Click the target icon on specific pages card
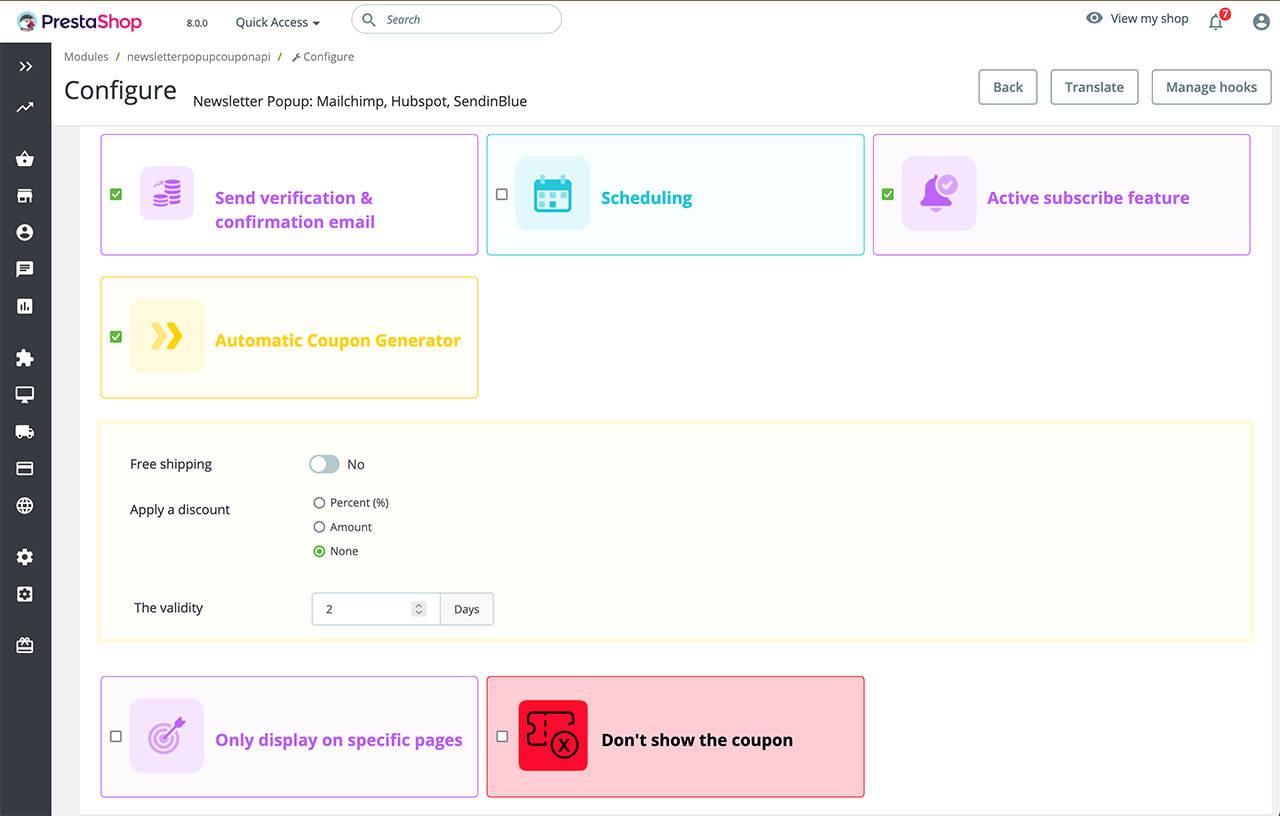Image resolution: width=1280 pixels, height=816 pixels. pos(166,736)
